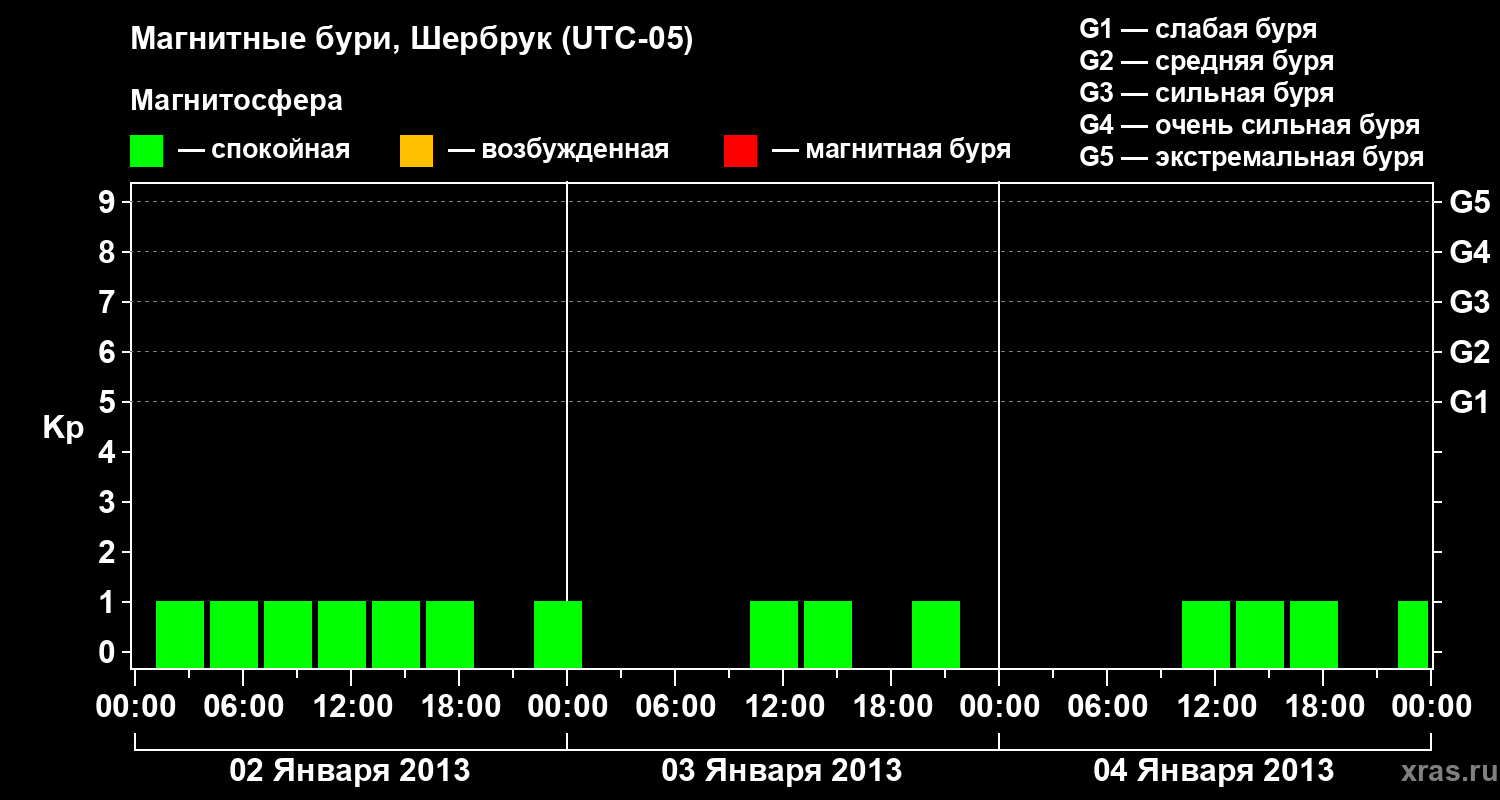This screenshot has width=1500, height=800.
Task: Click the 'Магнитосфера' heading
Action: pos(236,101)
